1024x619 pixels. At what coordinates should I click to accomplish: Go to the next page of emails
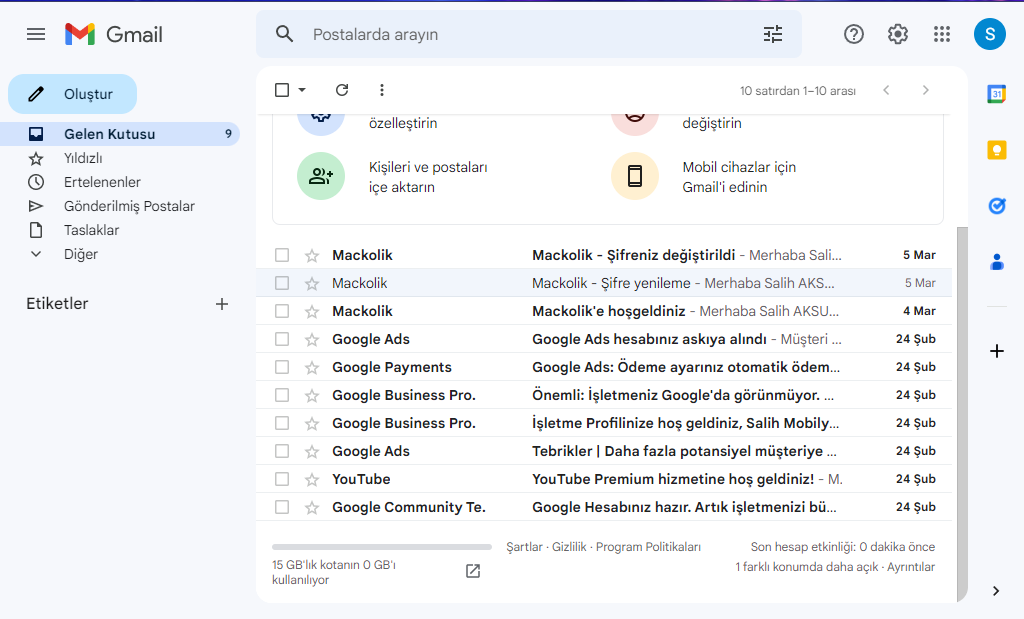pyautogui.click(x=925, y=90)
